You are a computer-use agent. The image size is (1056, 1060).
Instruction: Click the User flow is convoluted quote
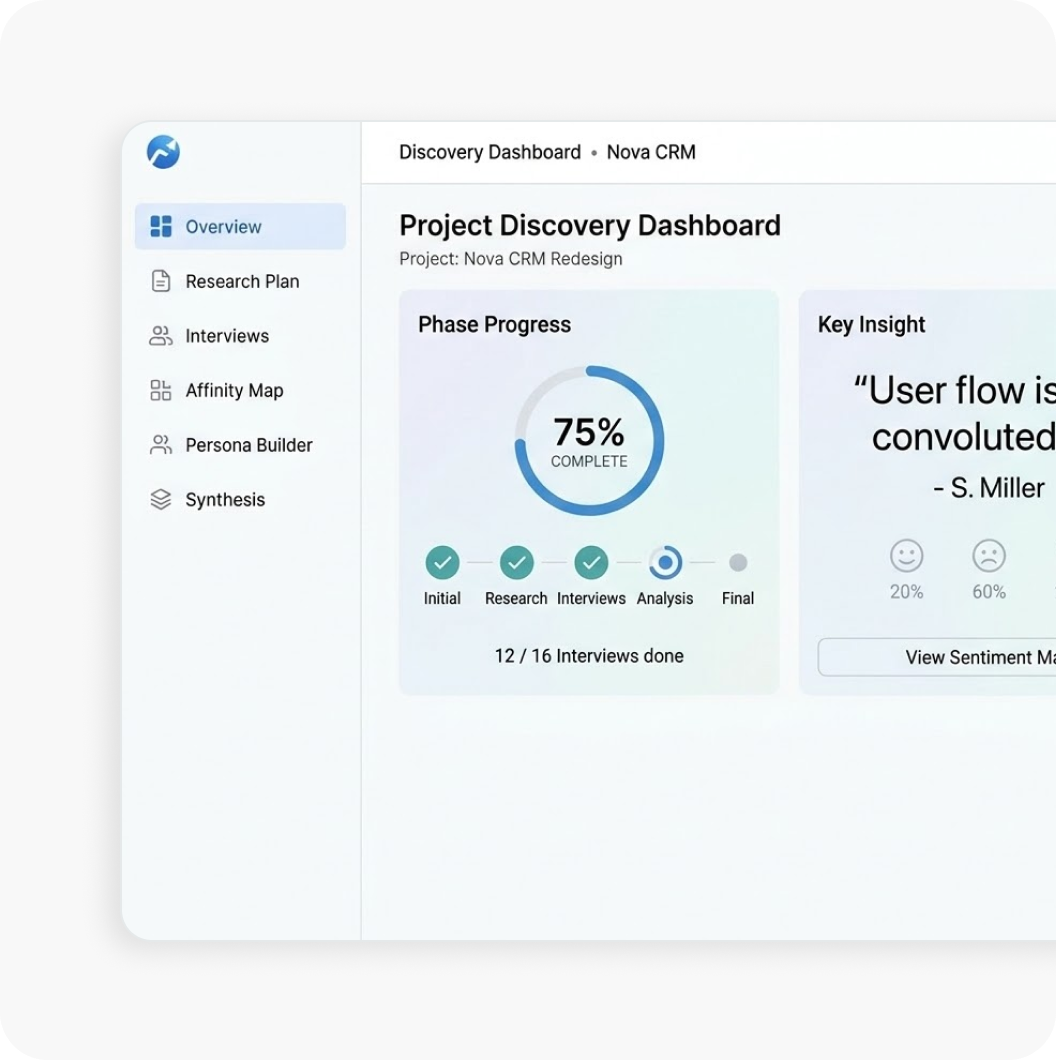click(955, 414)
